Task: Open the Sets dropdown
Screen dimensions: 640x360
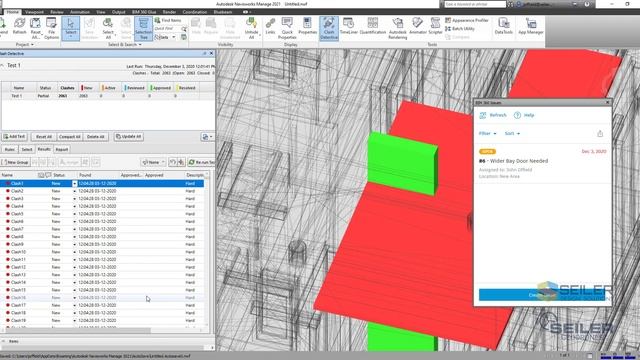Action: pyautogui.click(x=165, y=37)
